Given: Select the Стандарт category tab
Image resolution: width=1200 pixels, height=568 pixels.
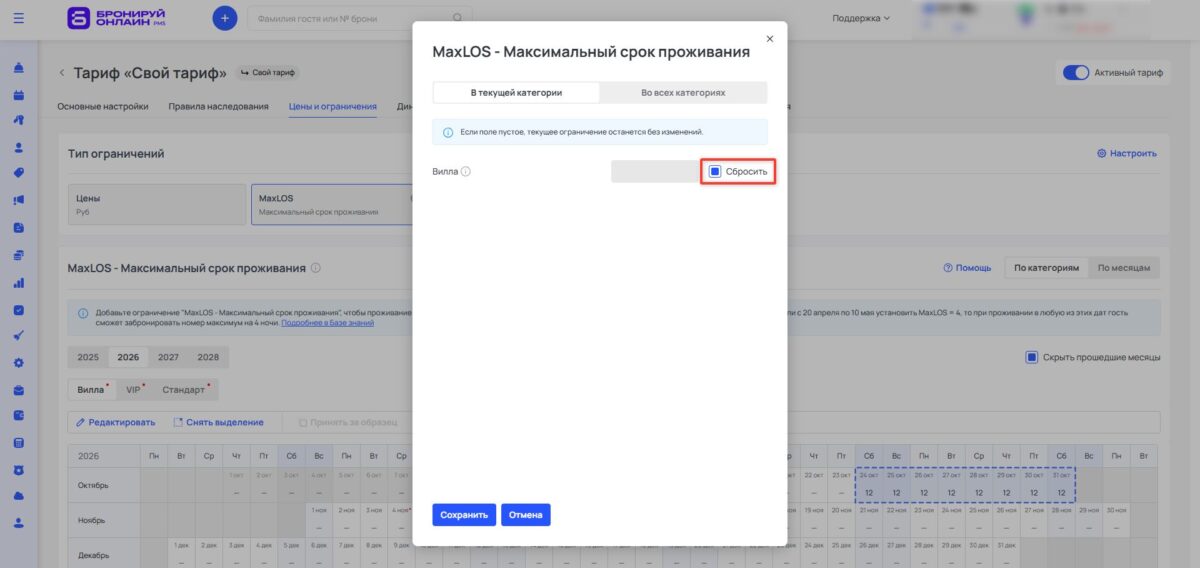Looking at the screenshot, I should [185, 390].
